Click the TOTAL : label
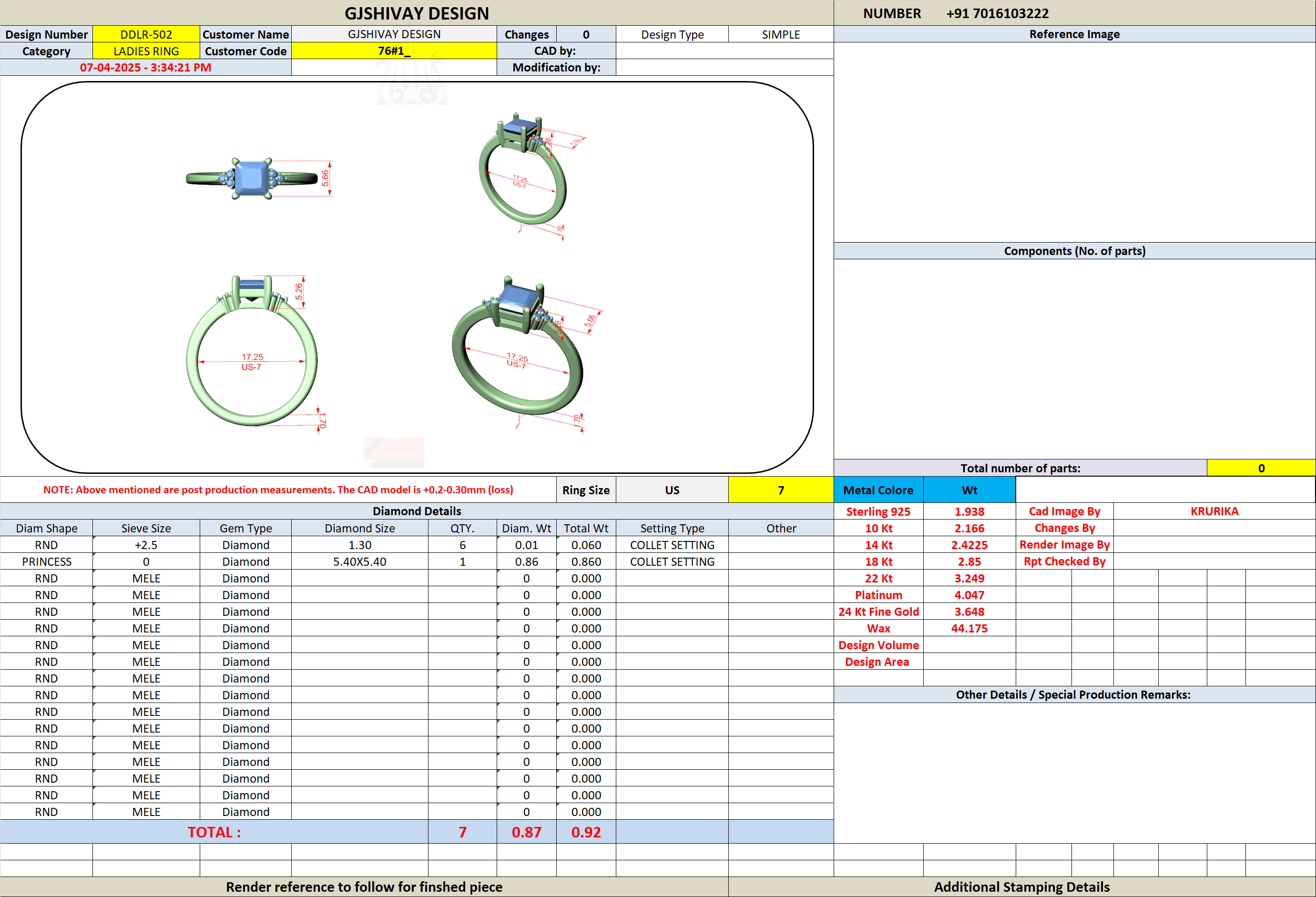This screenshot has width=1316, height=897. (x=214, y=832)
